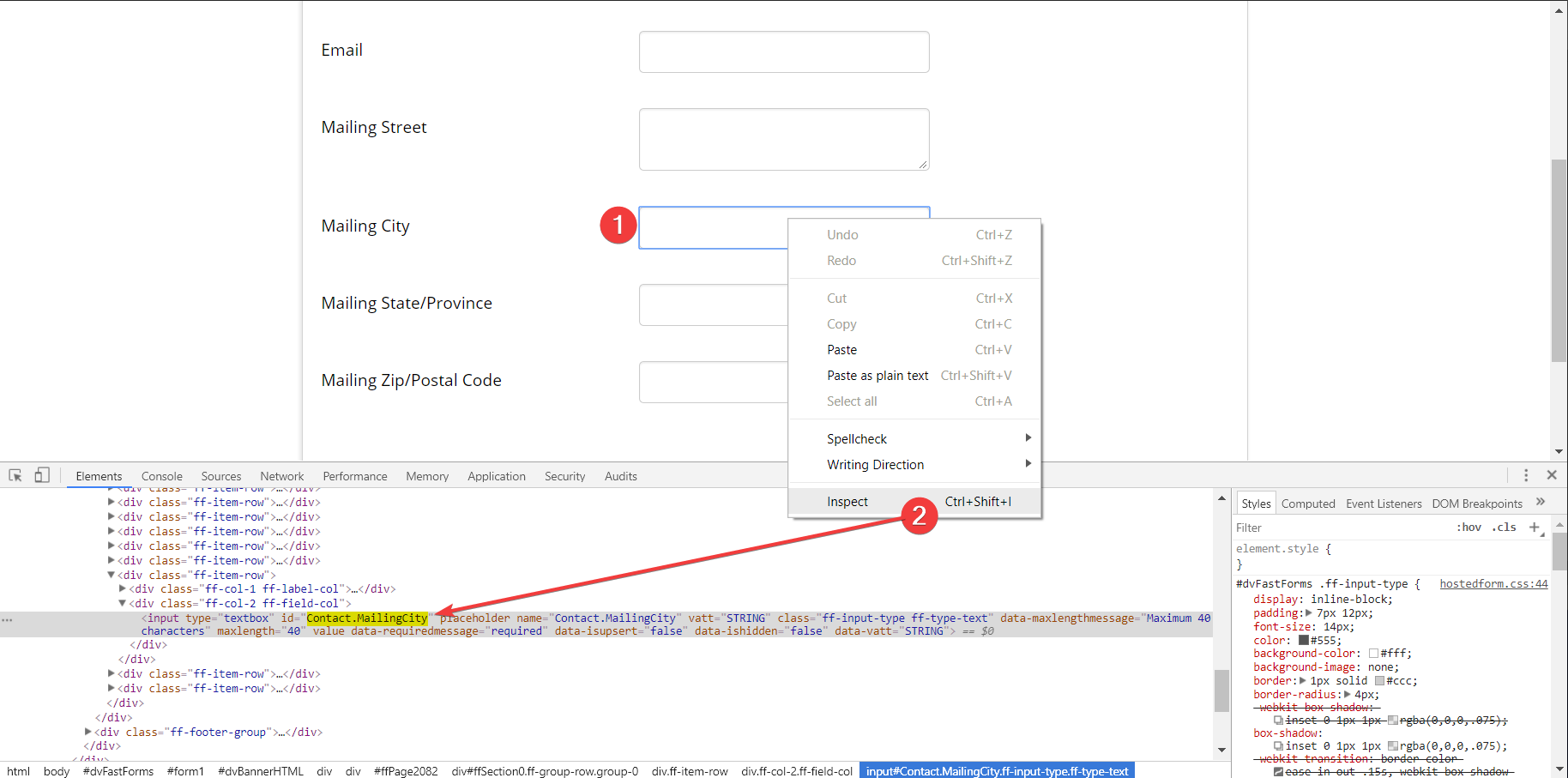Image resolution: width=1568 pixels, height=778 pixels.
Task: Open DevTools three-dot customize menu
Action: tap(1526, 475)
